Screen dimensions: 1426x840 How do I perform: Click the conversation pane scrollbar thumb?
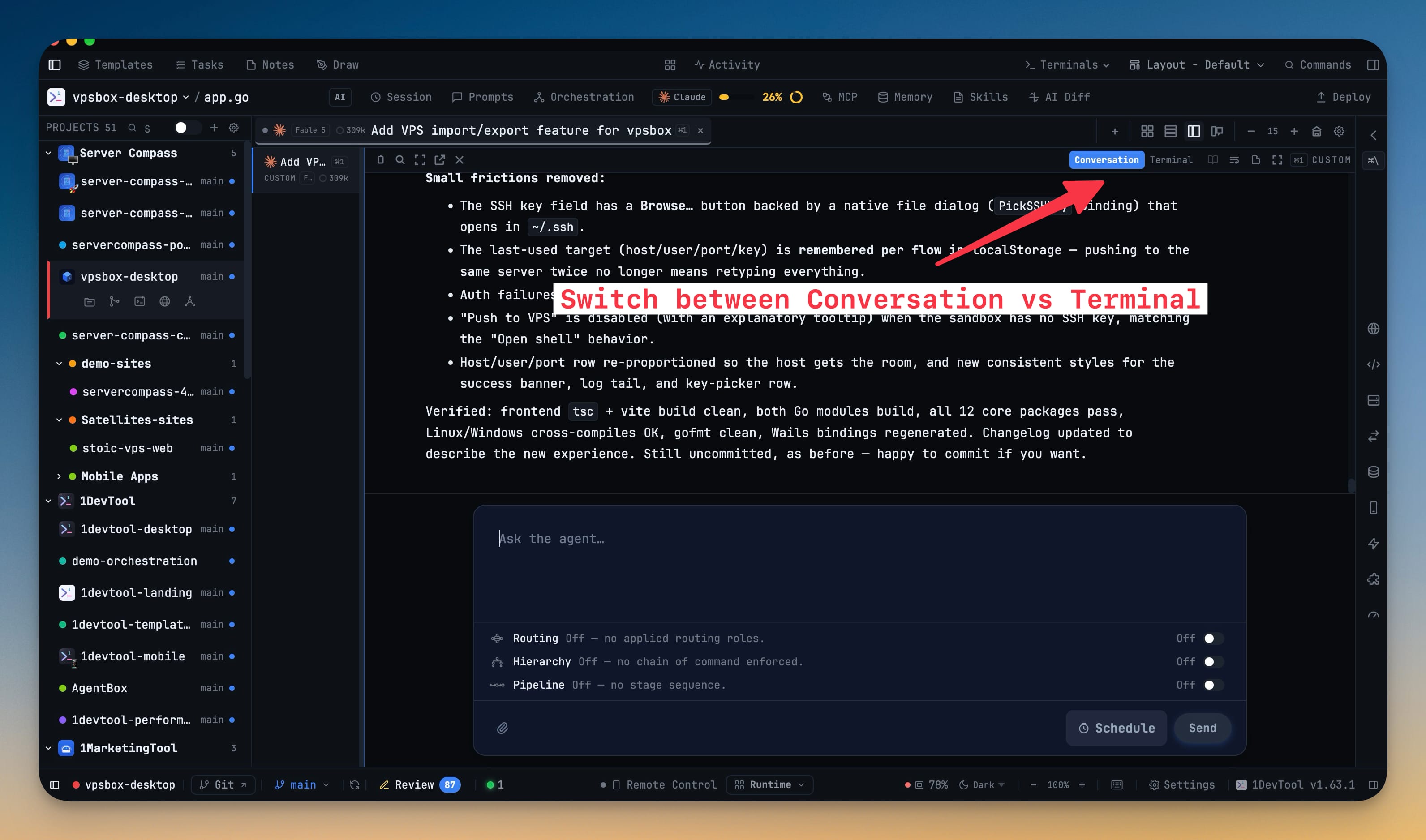pyautogui.click(x=1351, y=486)
